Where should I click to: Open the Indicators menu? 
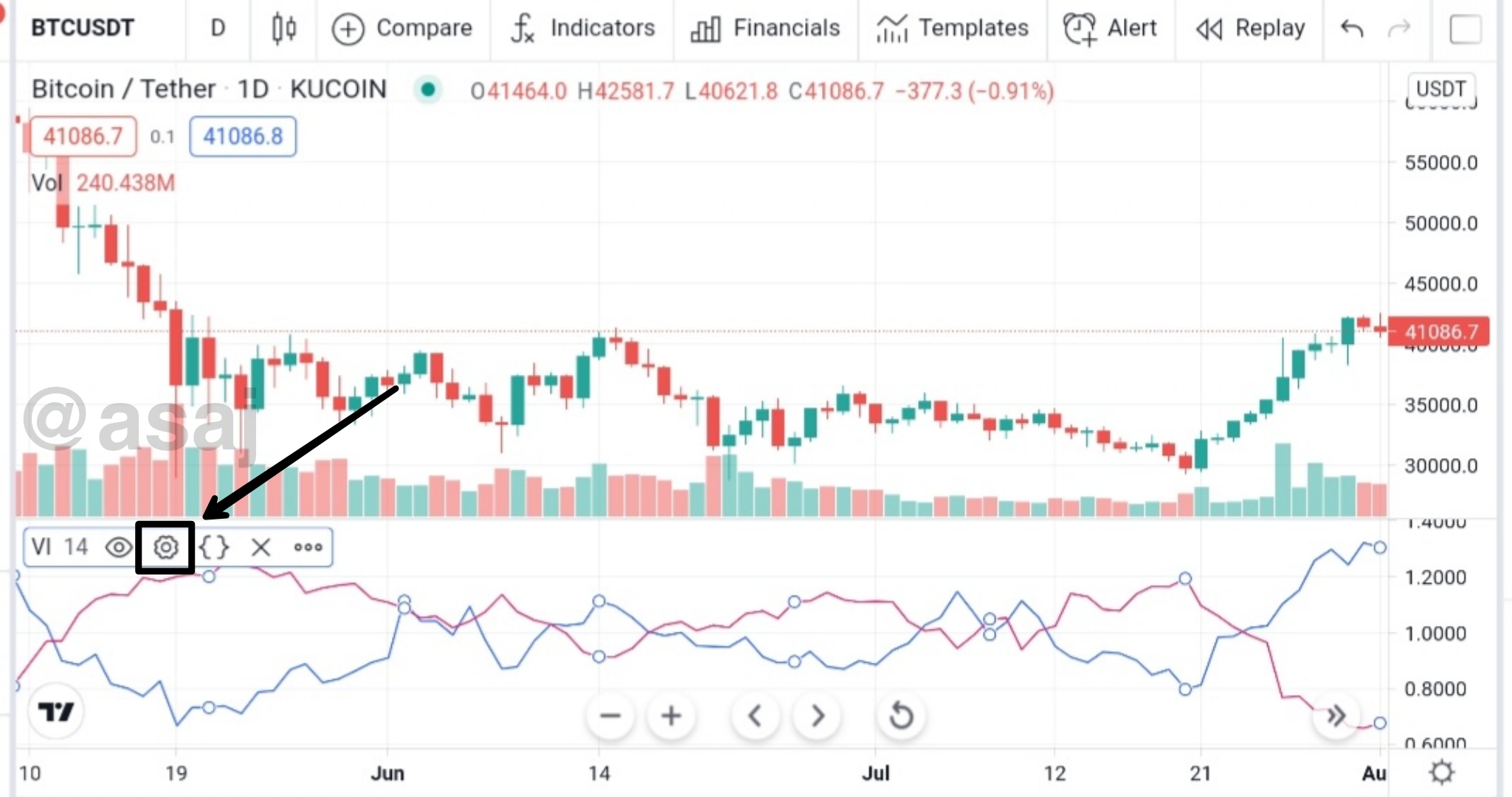[583, 29]
